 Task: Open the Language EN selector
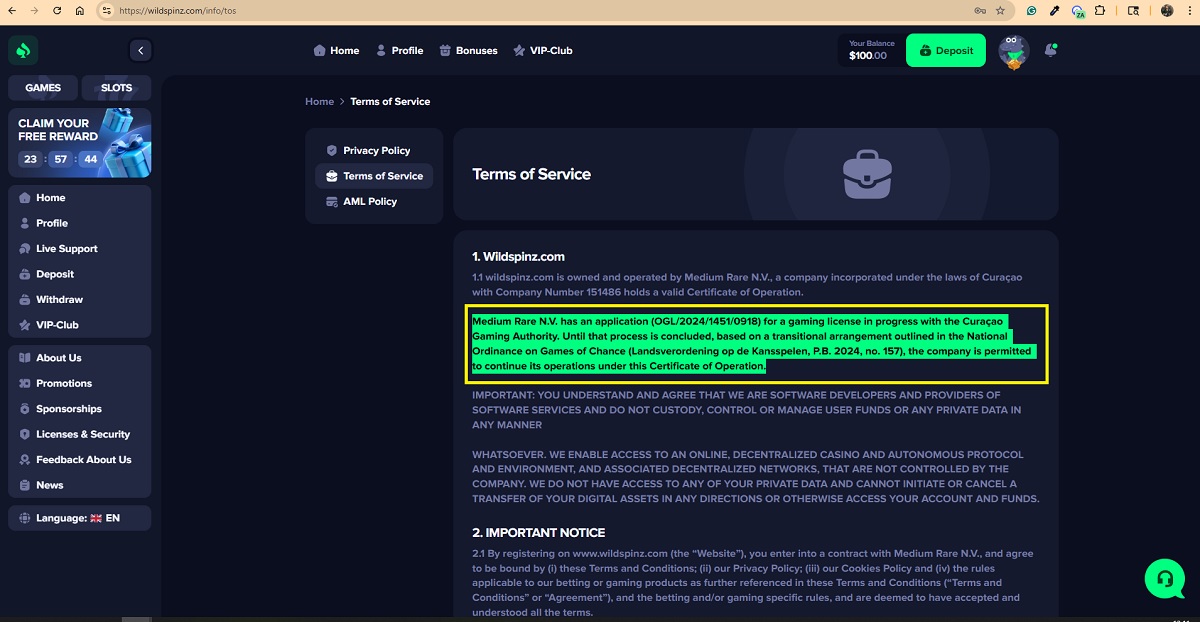80,518
